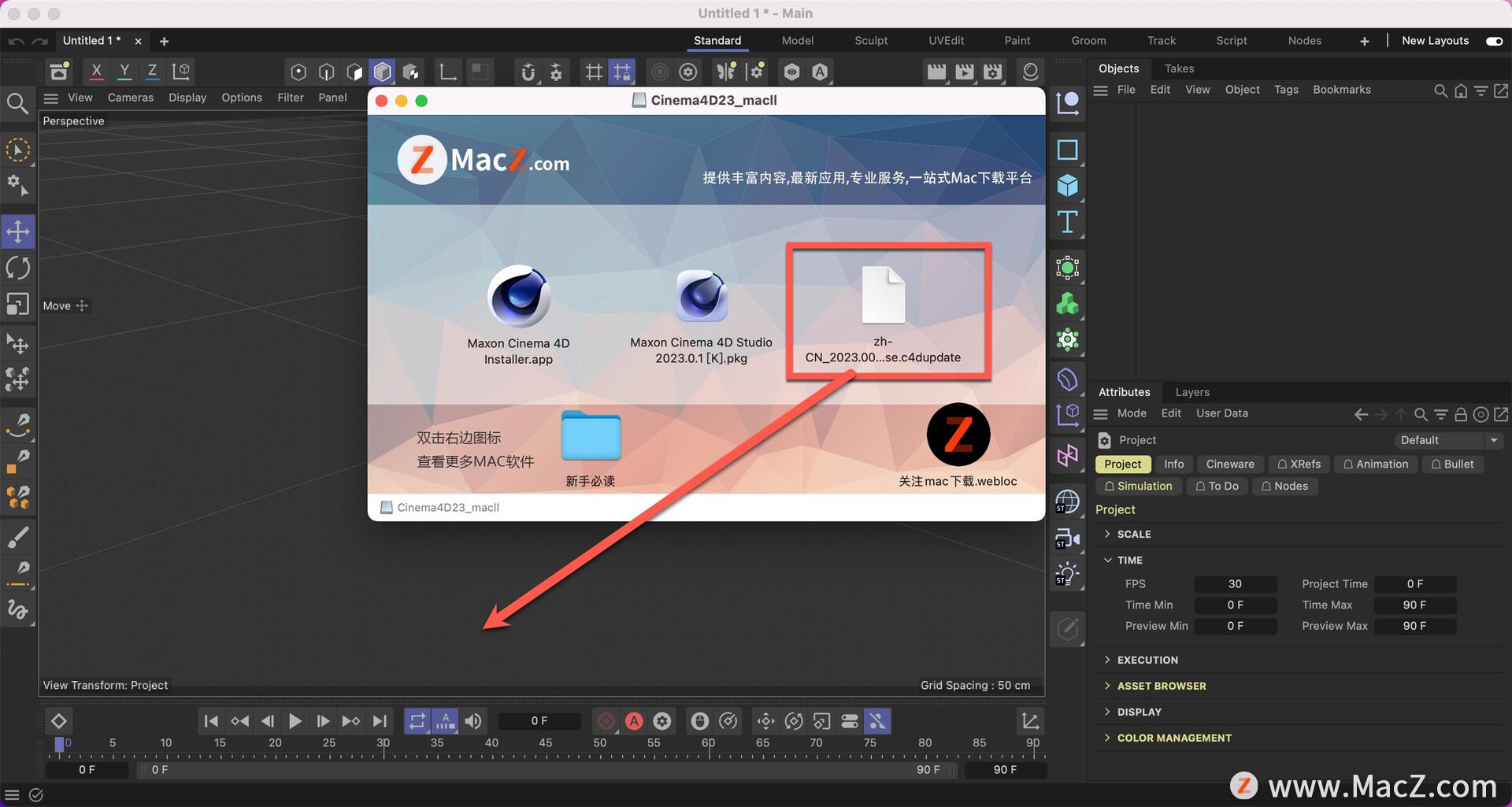Viewport: 1512px width, 807px height.
Task: Click the preview range bar below ruler
Action: [546, 770]
